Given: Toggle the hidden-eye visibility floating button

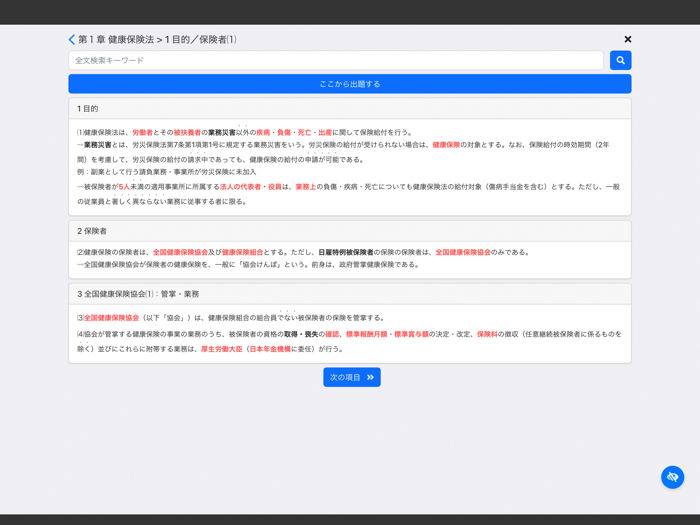Looking at the screenshot, I should coord(672,477).
